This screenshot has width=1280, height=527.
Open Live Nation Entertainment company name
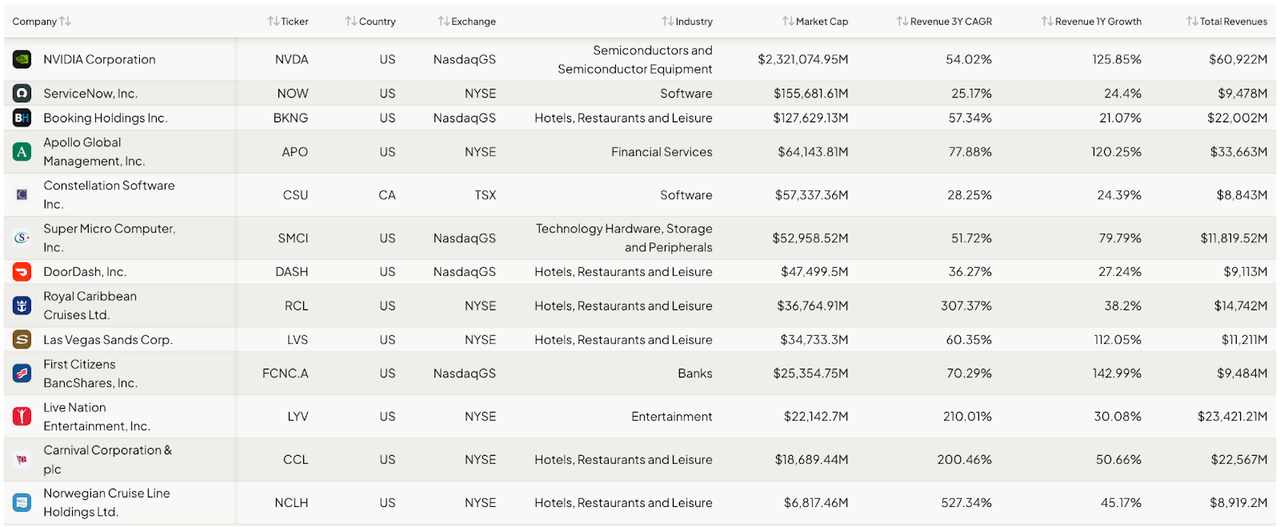[x=97, y=416]
